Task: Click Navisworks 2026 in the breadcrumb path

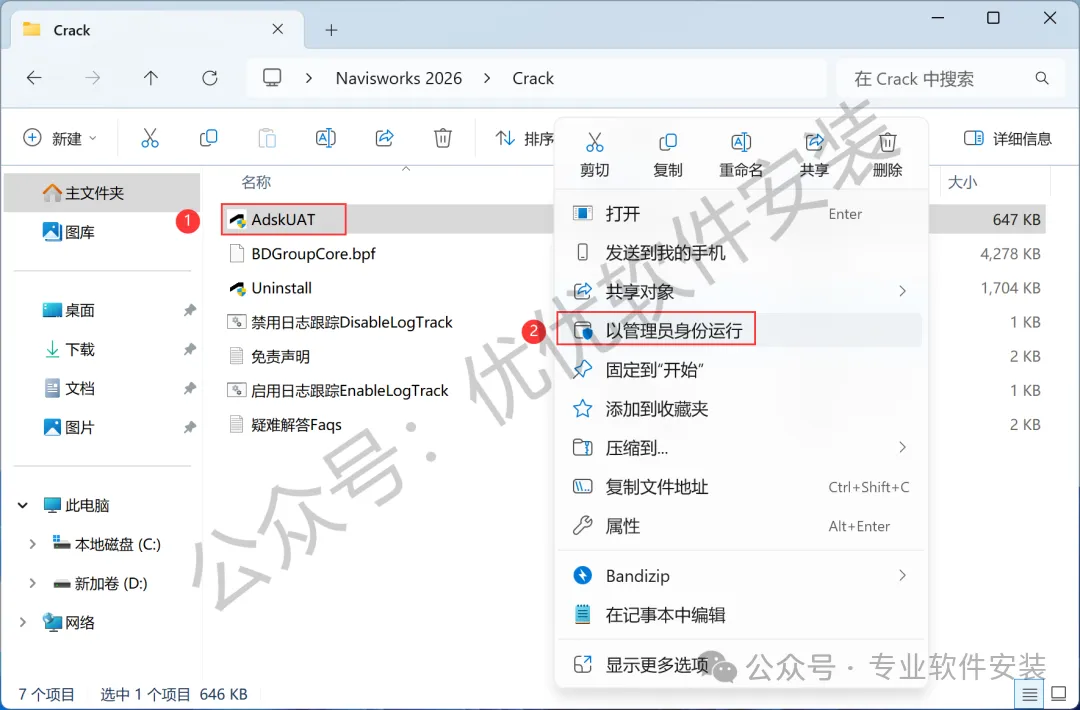Action: tap(399, 79)
